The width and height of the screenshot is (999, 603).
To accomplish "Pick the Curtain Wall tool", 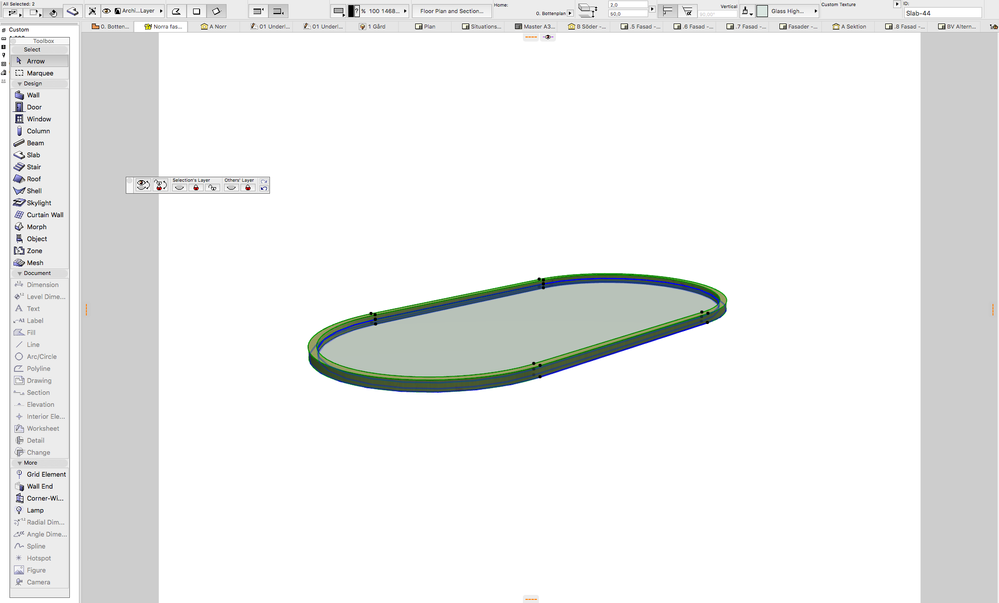I will click(x=40, y=215).
